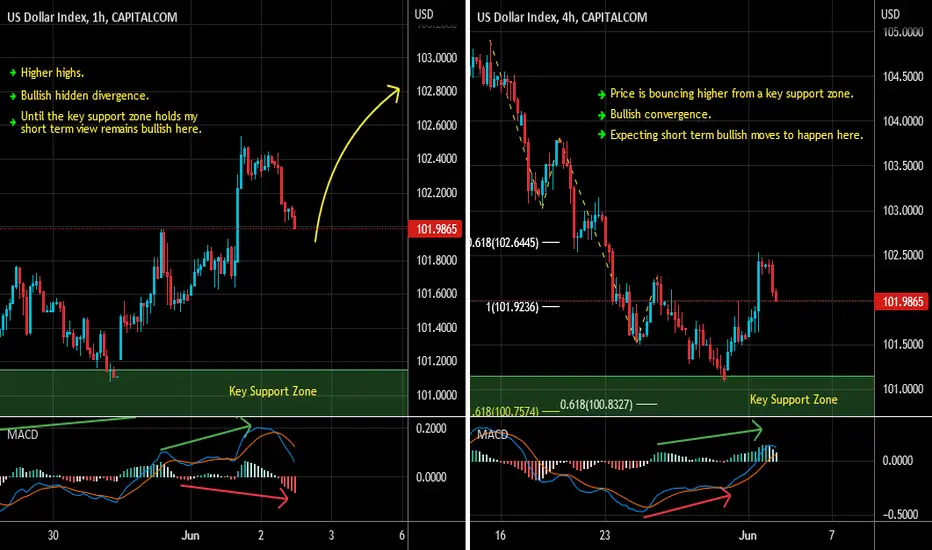Screen dimensions: 932x550
Task: Click the 'Jun' date on 1h time axis
Action: point(190,535)
